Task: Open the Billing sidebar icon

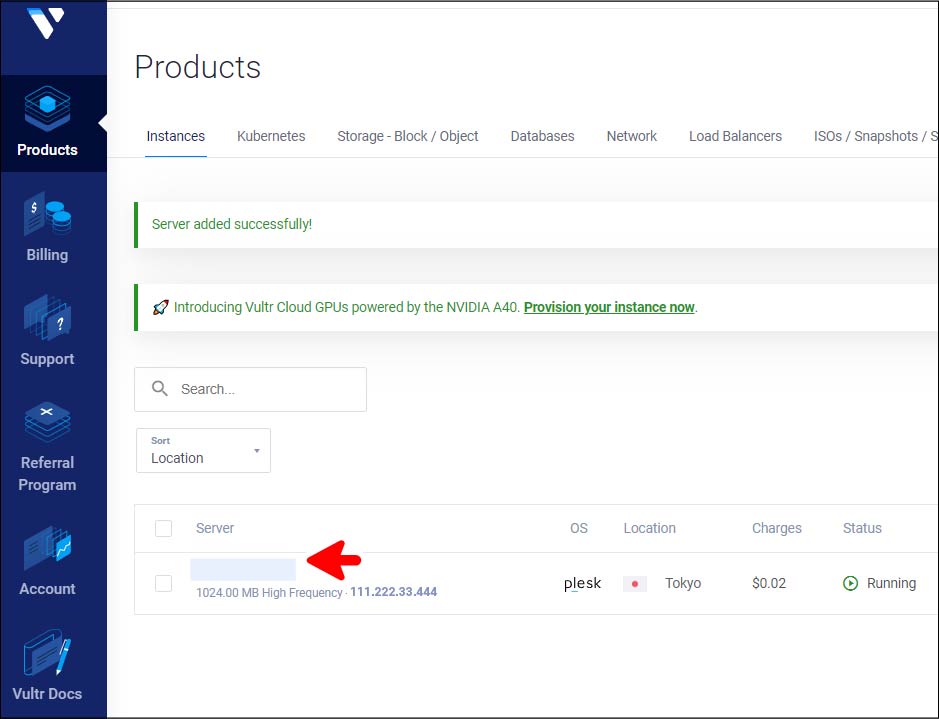Action: pyautogui.click(x=47, y=214)
